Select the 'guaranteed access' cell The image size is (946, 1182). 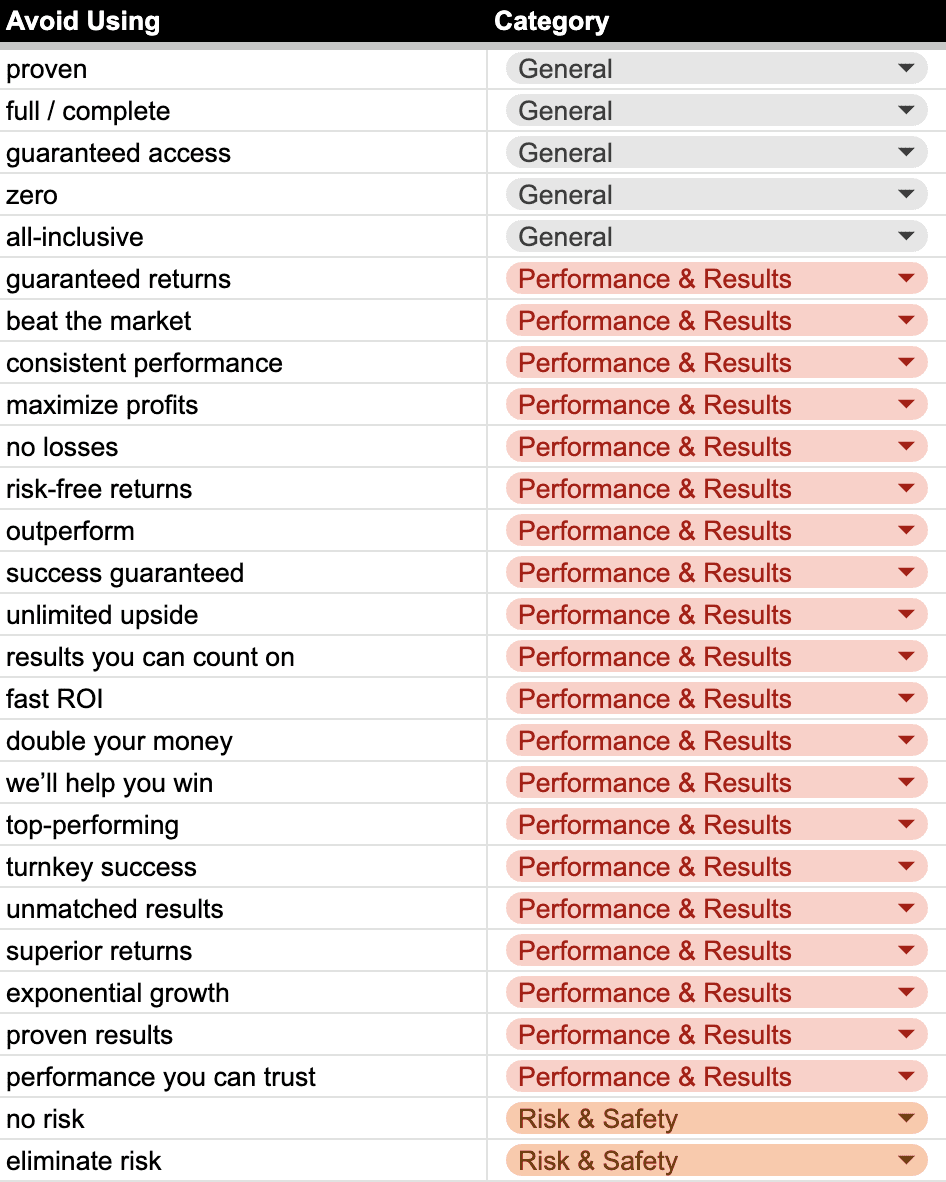tap(243, 153)
